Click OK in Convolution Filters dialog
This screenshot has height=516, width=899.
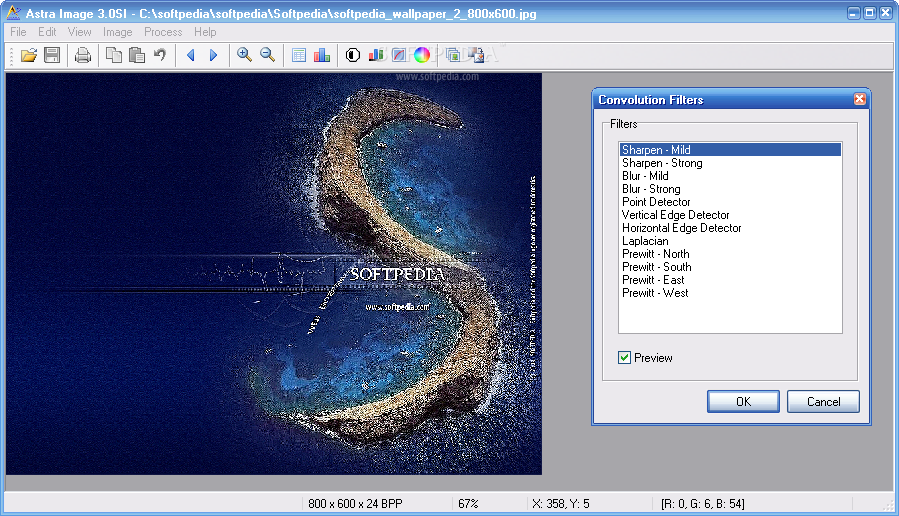point(743,401)
